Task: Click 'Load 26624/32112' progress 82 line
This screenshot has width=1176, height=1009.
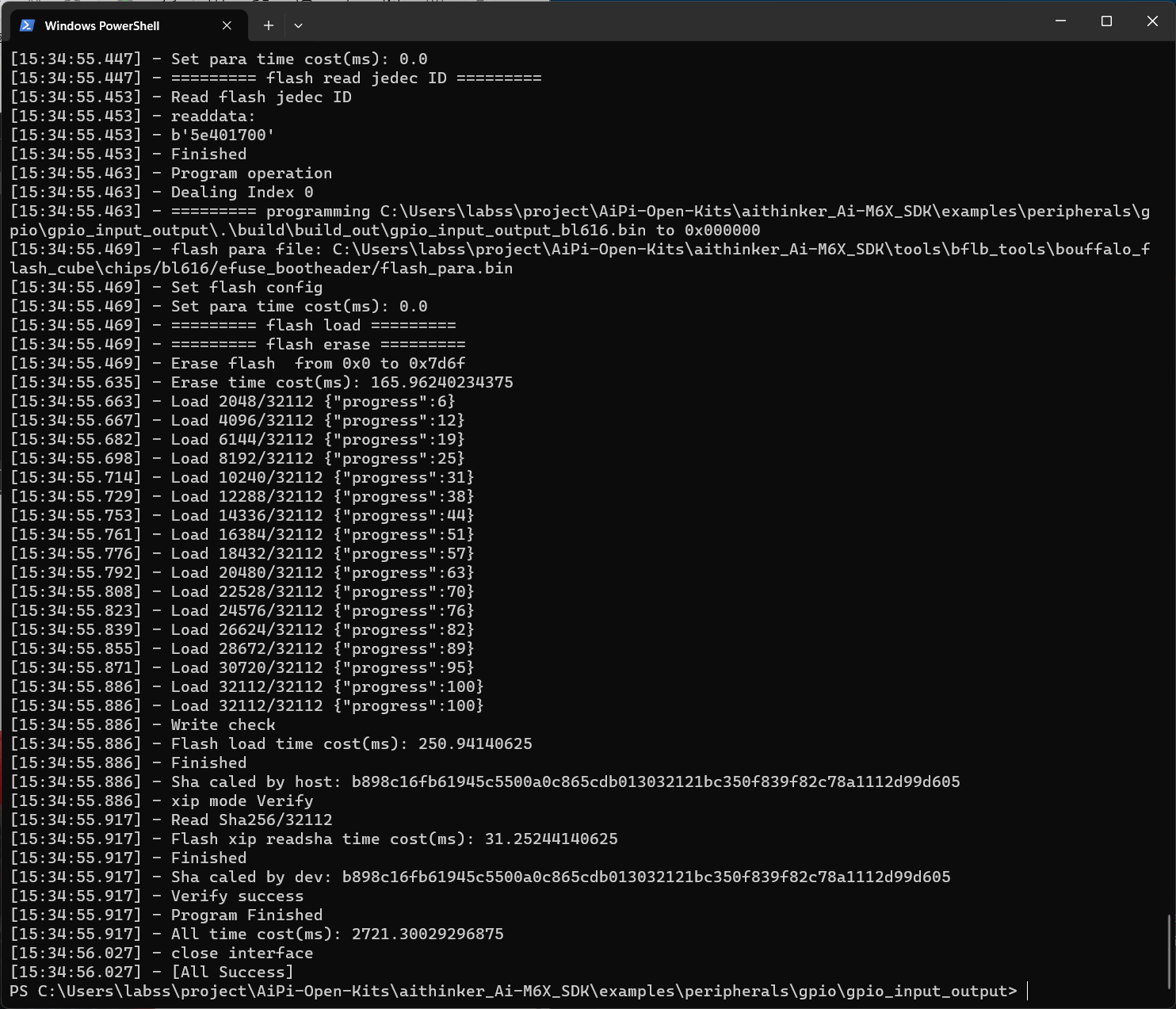Action: coord(242,629)
